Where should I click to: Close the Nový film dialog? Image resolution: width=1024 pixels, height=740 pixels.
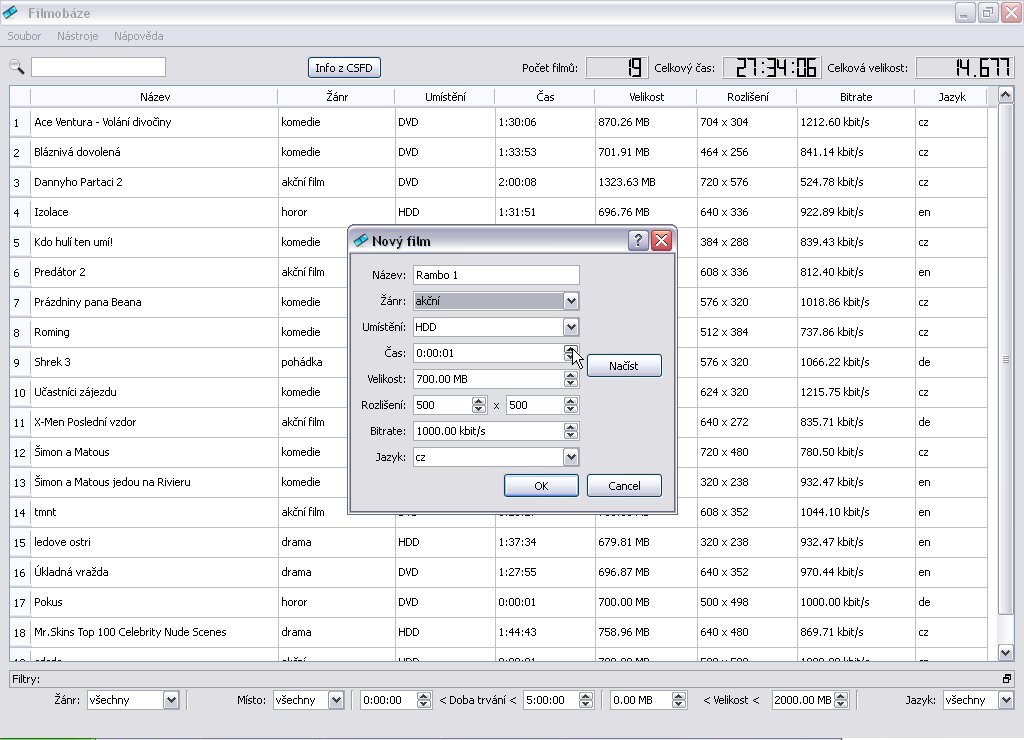pos(661,241)
